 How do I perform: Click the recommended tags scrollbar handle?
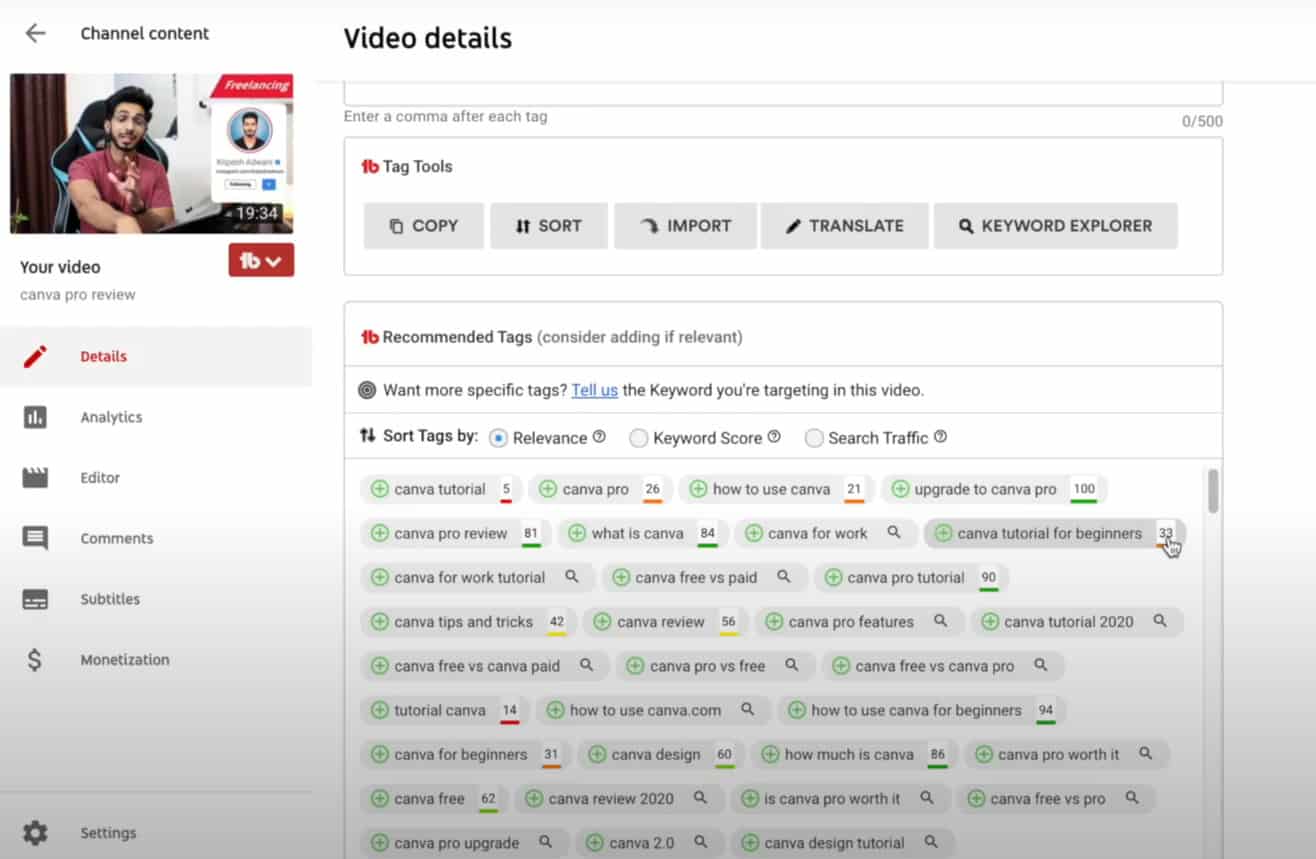[x=1213, y=491]
